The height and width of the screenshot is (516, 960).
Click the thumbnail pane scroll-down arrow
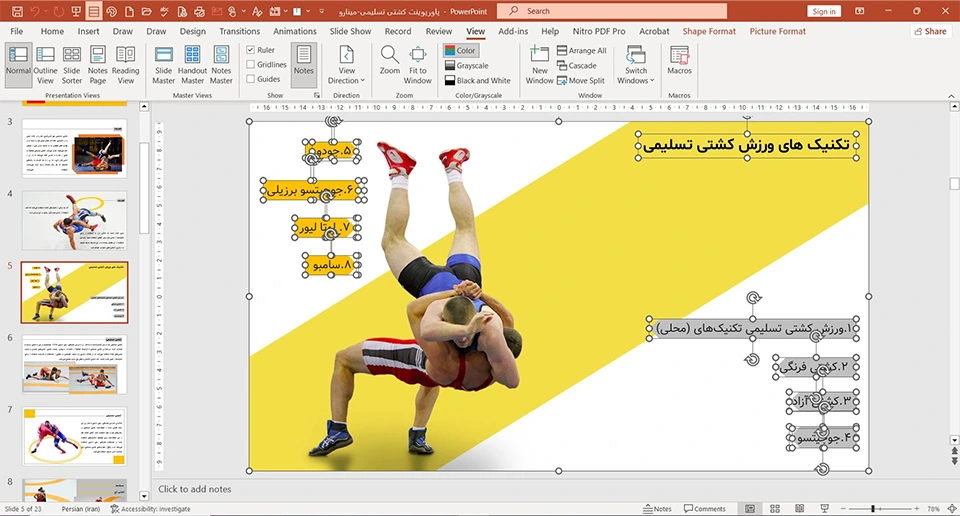pos(144,496)
